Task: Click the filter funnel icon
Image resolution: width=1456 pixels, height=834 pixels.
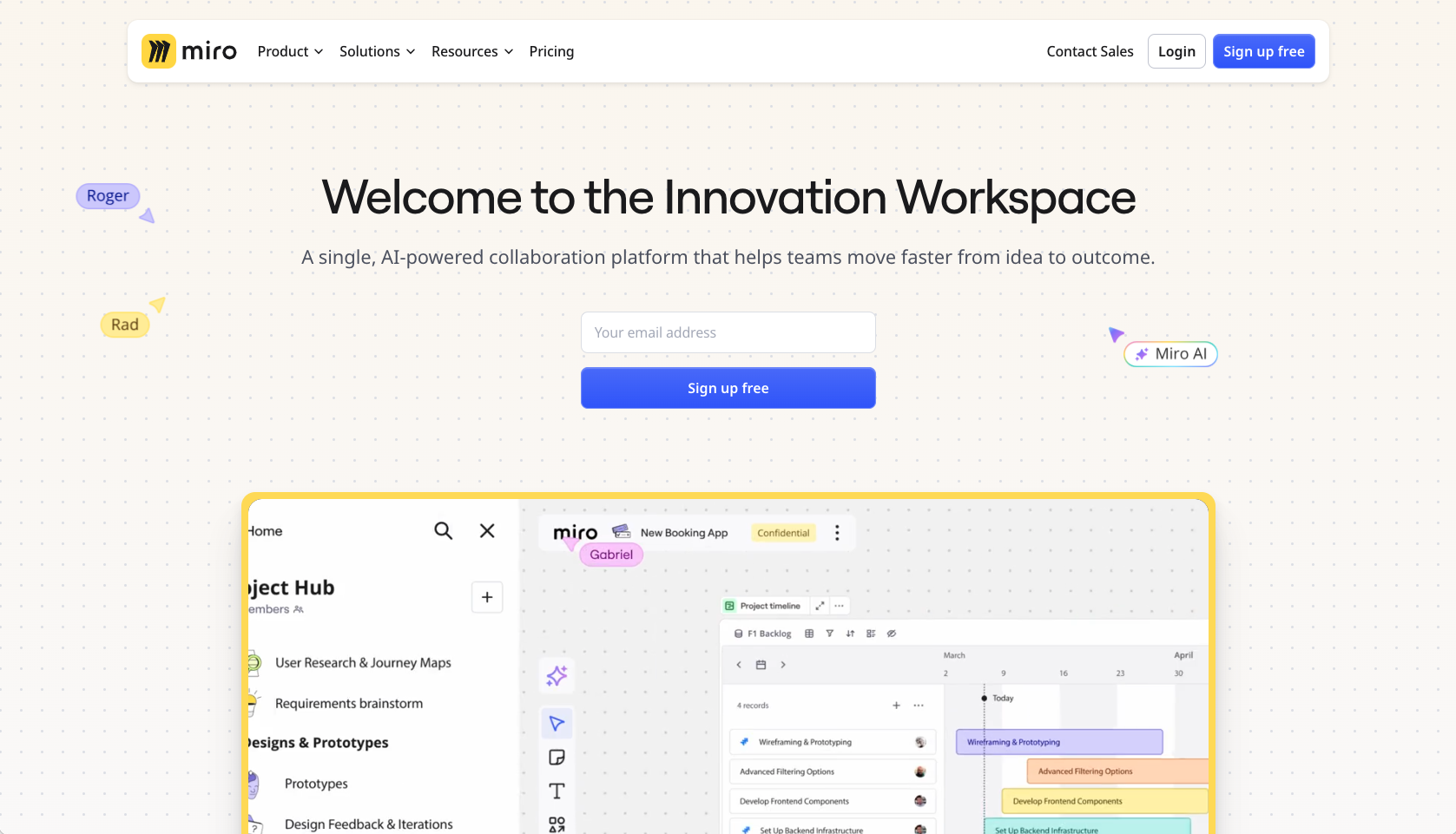Action: pos(830,634)
